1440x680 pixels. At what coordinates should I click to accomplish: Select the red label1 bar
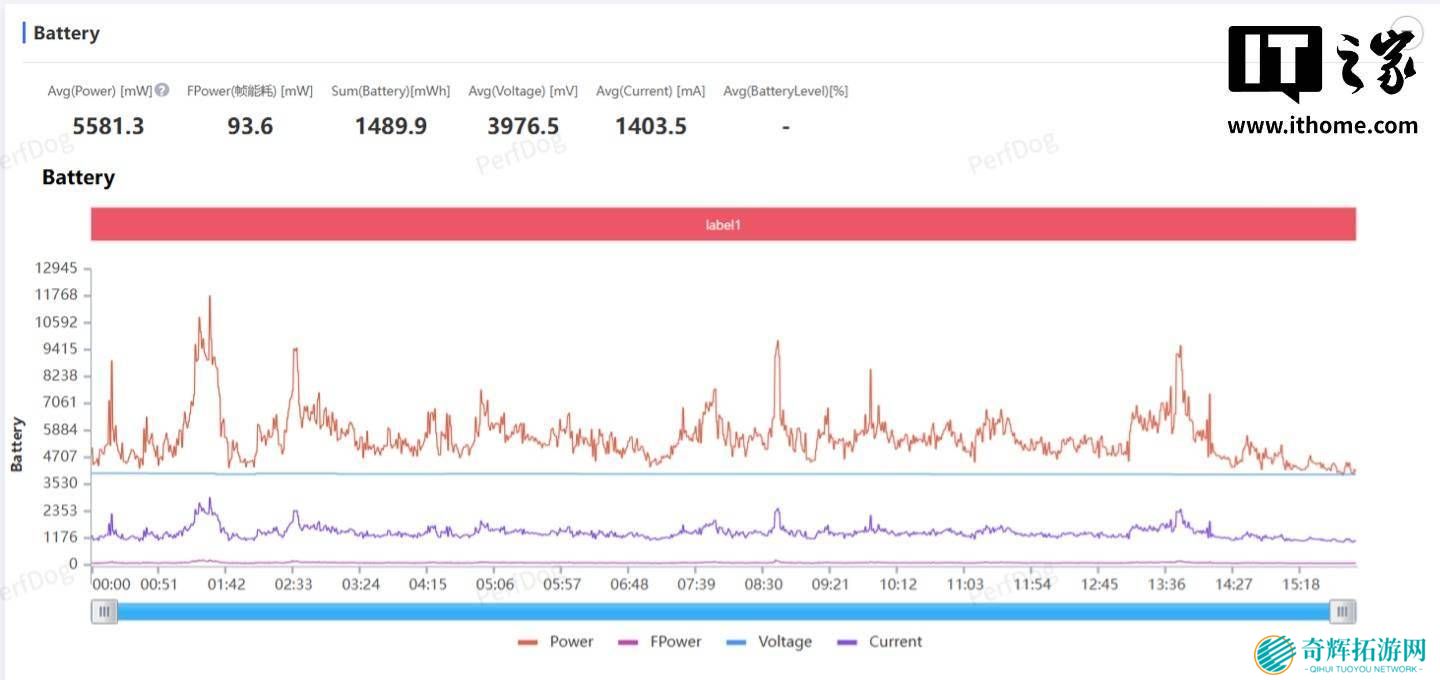pos(723,225)
